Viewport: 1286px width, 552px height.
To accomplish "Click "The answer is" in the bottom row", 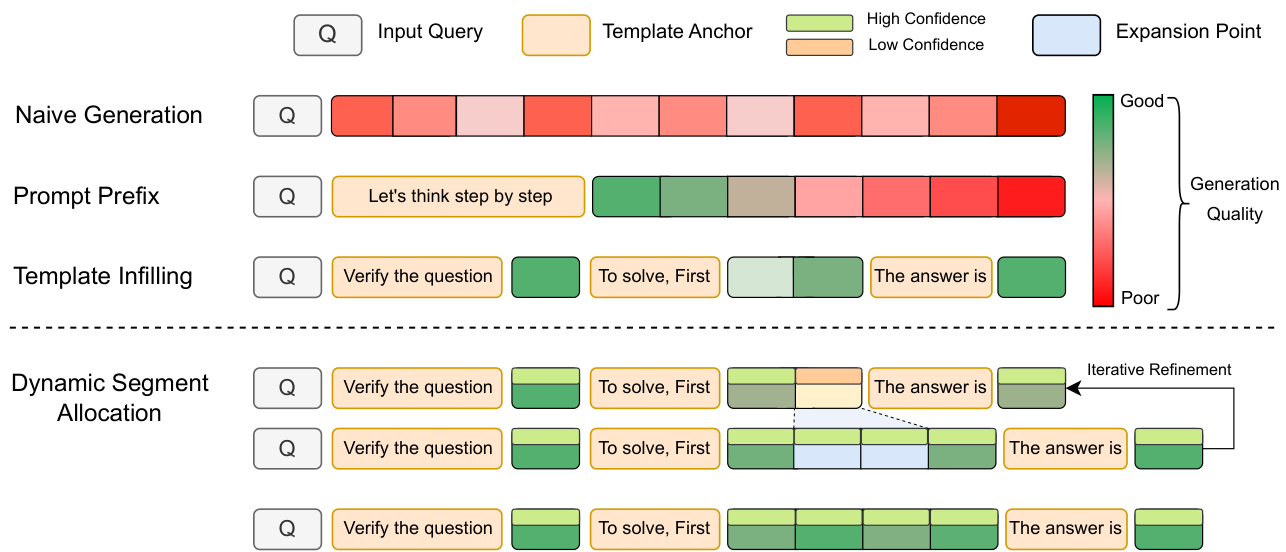I will pyautogui.click(x=1065, y=529).
